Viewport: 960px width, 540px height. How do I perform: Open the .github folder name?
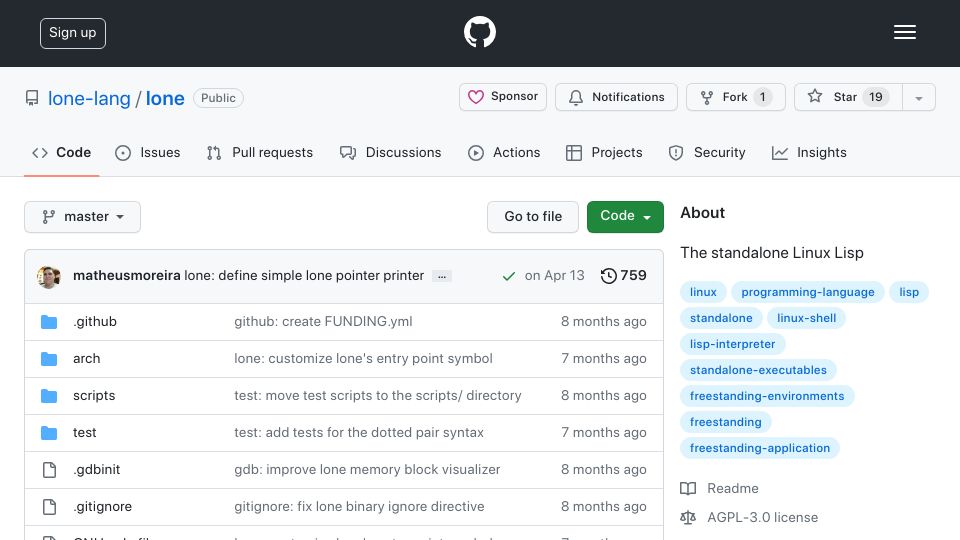click(x=94, y=321)
